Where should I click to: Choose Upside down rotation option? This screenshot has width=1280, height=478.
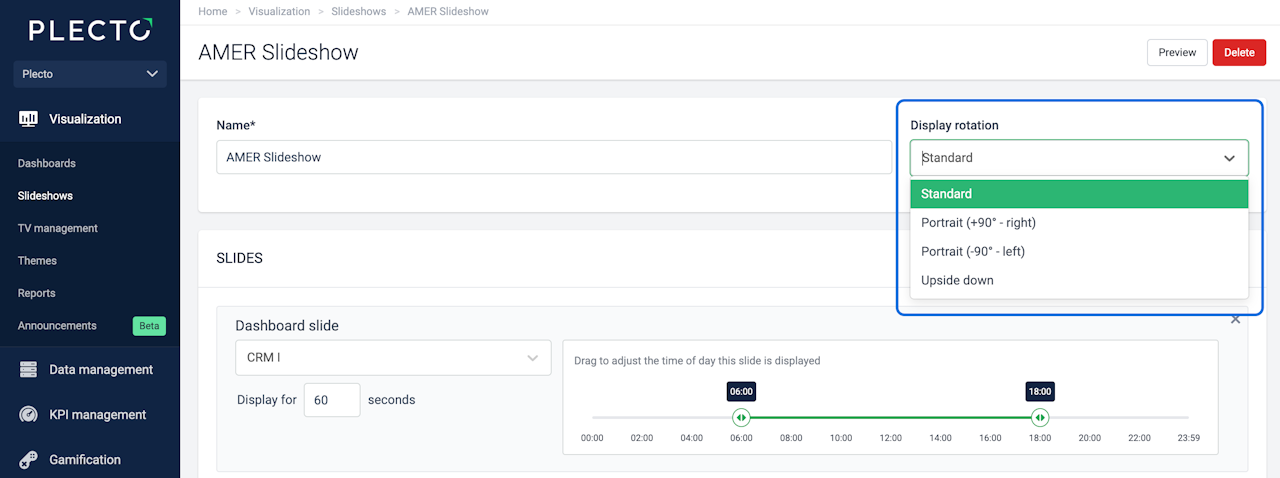point(957,281)
